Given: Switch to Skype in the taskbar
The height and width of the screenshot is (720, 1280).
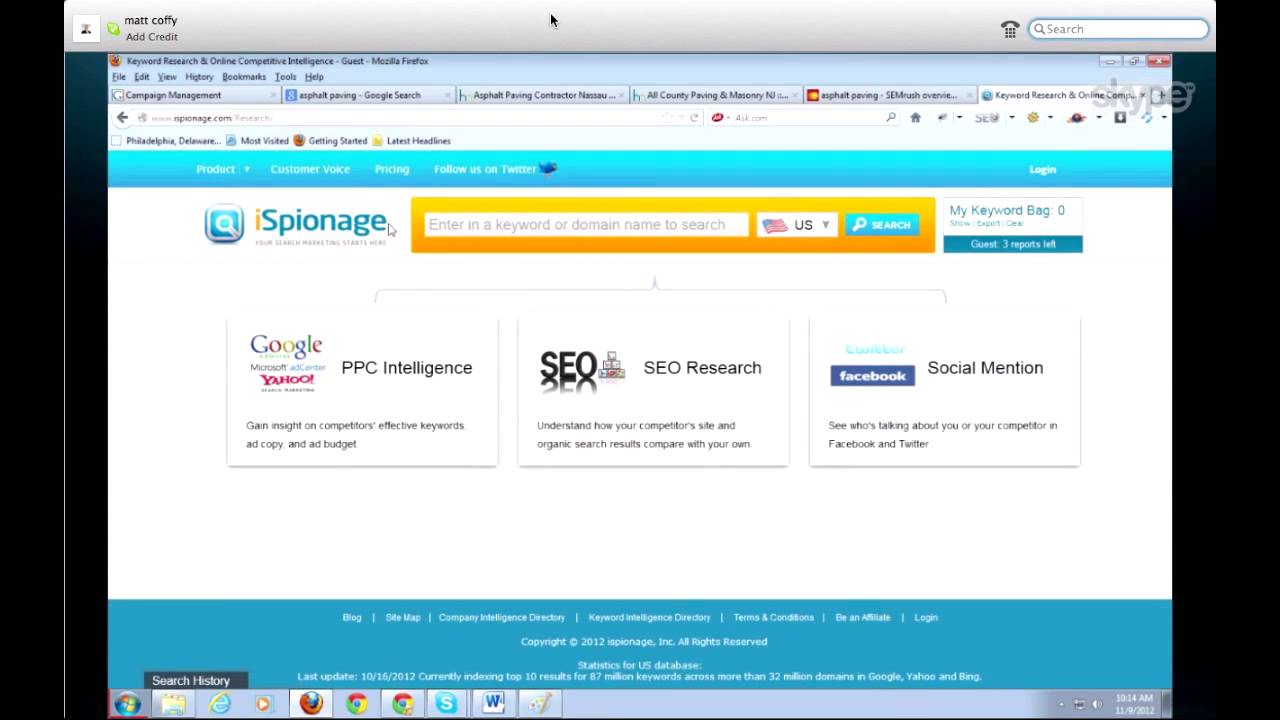Looking at the screenshot, I should pyautogui.click(x=447, y=704).
